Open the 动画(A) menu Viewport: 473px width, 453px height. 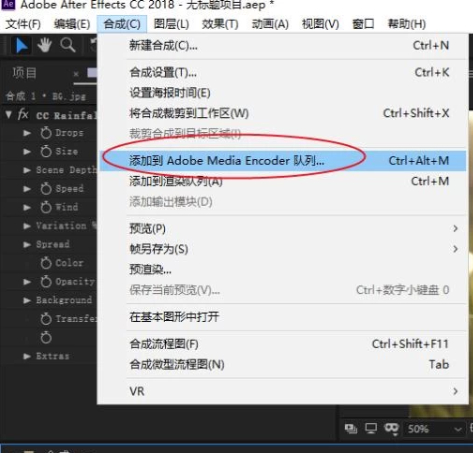pyautogui.click(x=270, y=24)
